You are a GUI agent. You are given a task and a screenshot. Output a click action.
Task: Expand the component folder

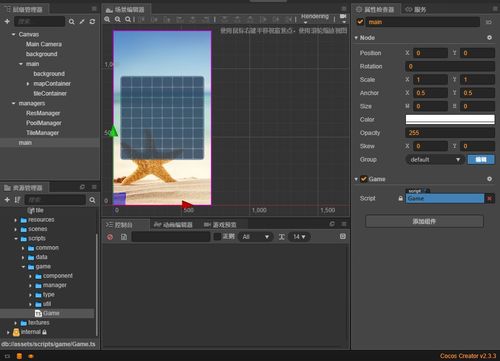[x=30, y=276]
